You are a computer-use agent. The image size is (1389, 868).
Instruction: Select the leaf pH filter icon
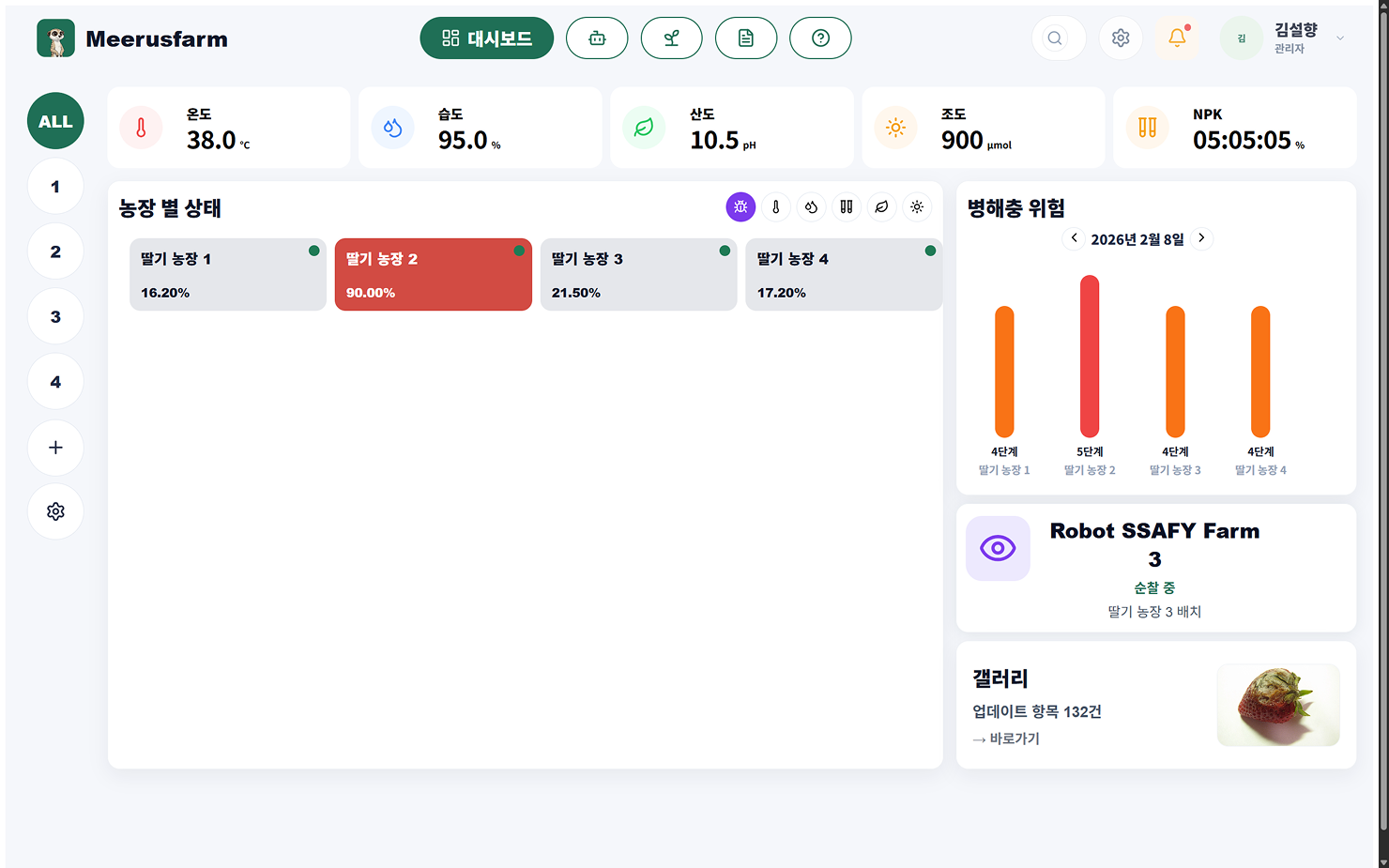pyautogui.click(x=881, y=206)
